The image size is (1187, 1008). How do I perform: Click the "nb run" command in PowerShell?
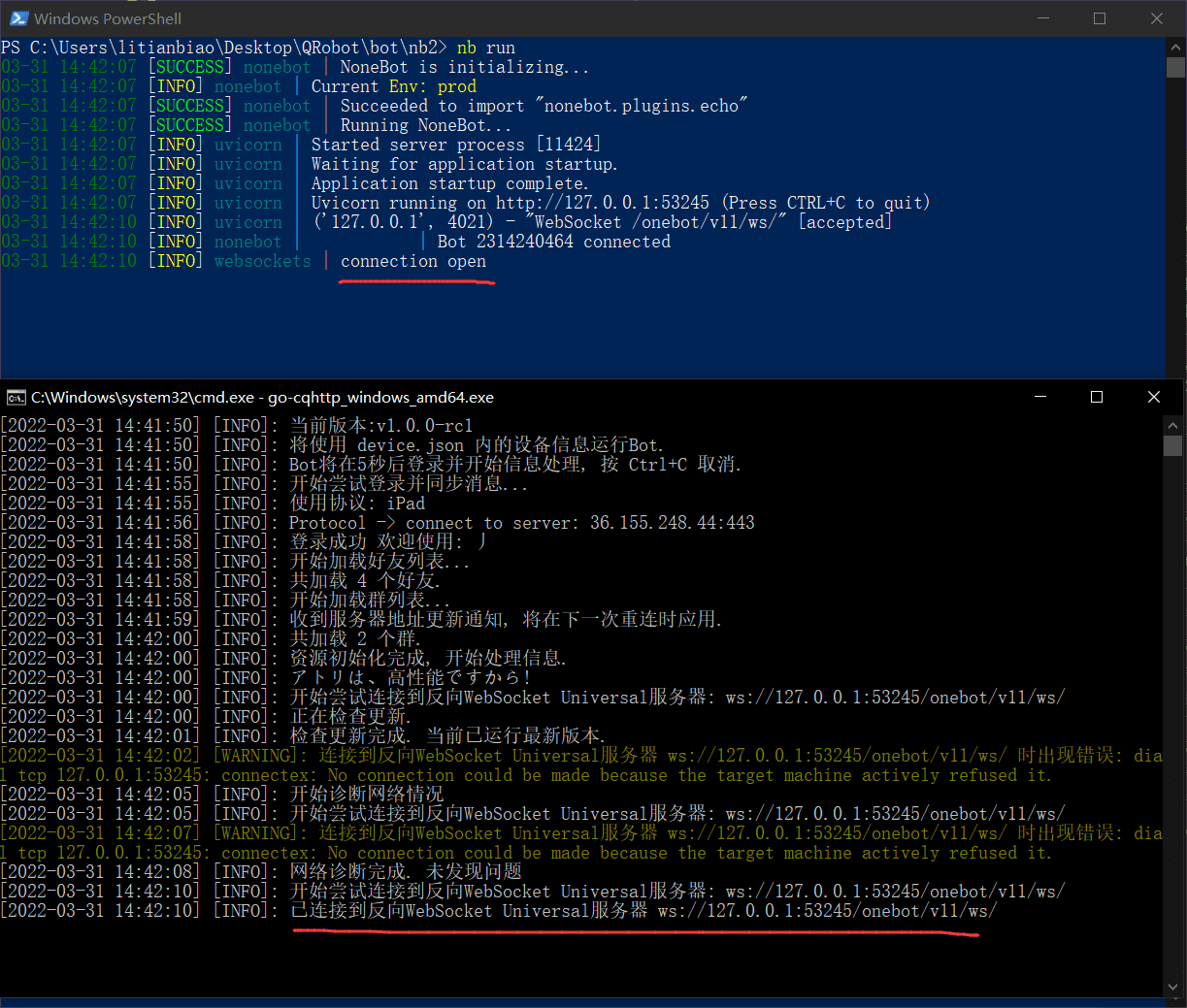click(x=486, y=48)
